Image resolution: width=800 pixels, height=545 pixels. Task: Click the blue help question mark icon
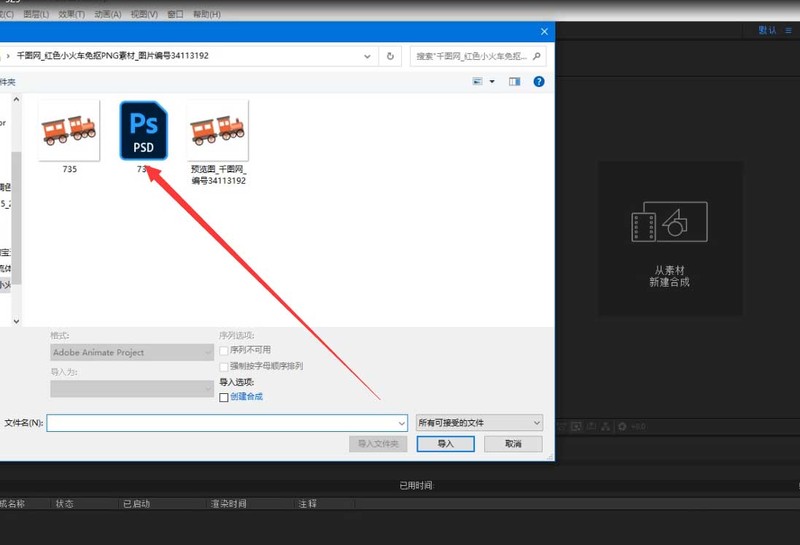click(x=539, y=82)
